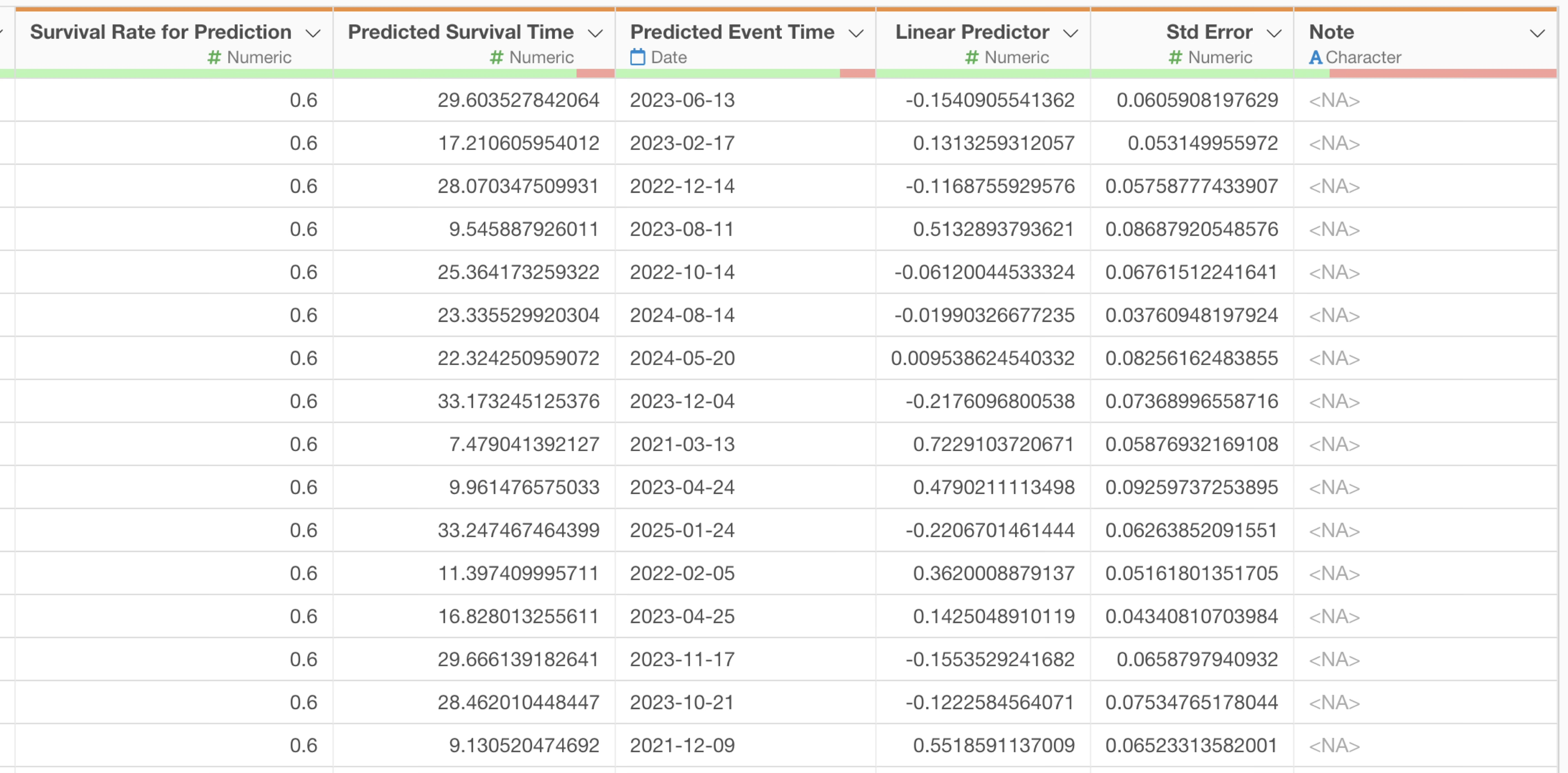Click the calendar icon under Predicted Event Time
Viewport: 1568px width, 773px height.
click(x=637, y=57)
